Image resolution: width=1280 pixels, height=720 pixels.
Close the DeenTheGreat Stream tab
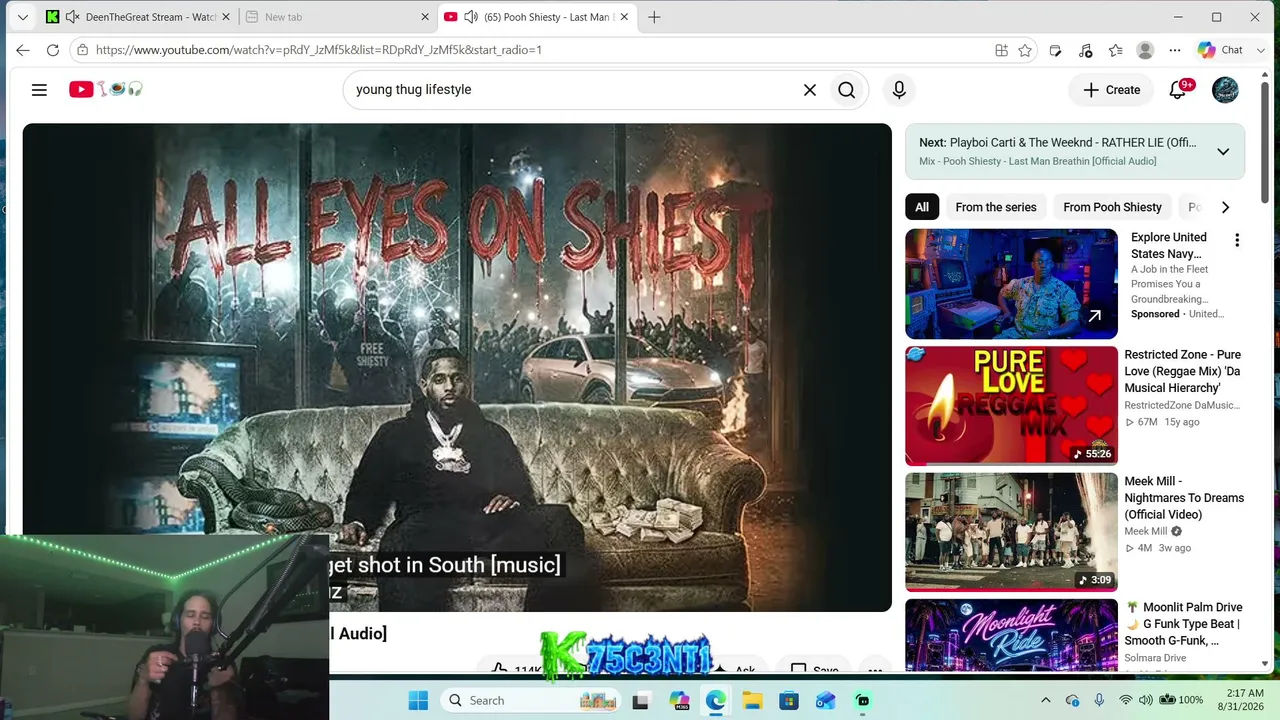[227, 17]
